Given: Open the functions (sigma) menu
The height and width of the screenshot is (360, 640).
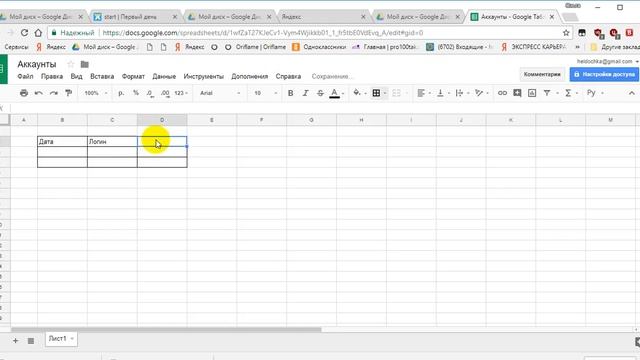Looking at the screenshot, I should [568, 93].
